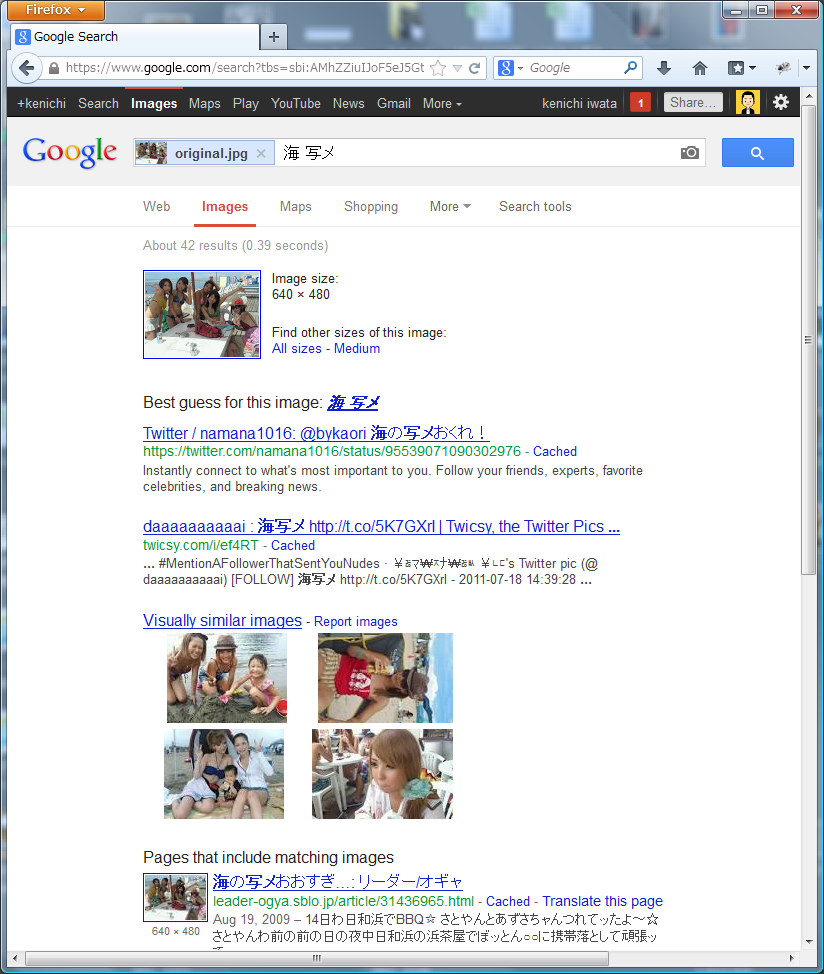Open the sideways red shirt similar image
Screen dimensions: 824x974
pos(386,678)
